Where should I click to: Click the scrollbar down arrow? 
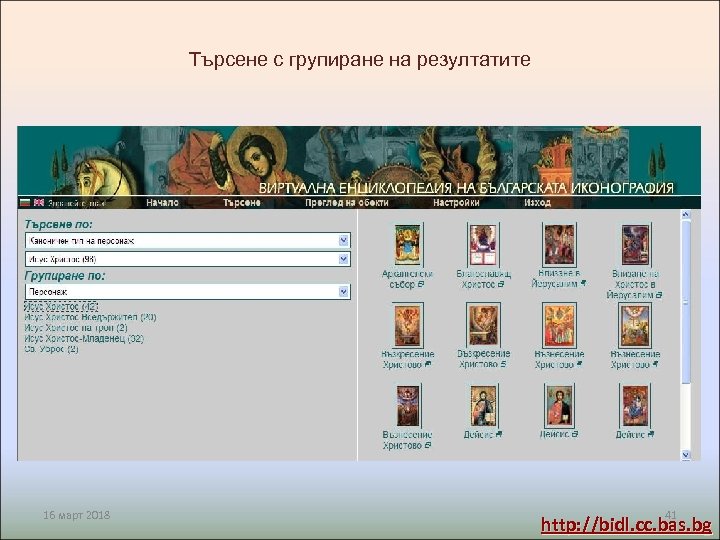[x=686, y=455]
